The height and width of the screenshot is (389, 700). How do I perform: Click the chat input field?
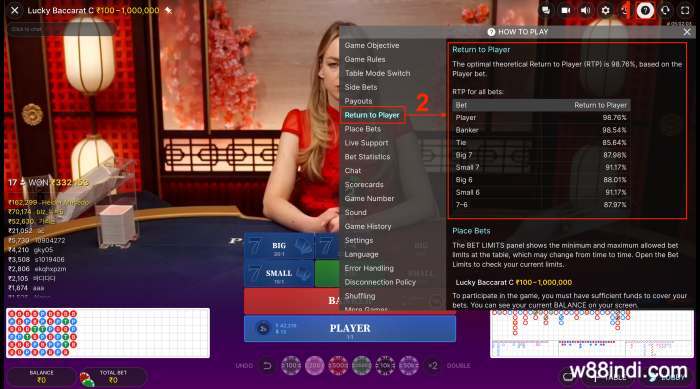click(x=61, y=29)
